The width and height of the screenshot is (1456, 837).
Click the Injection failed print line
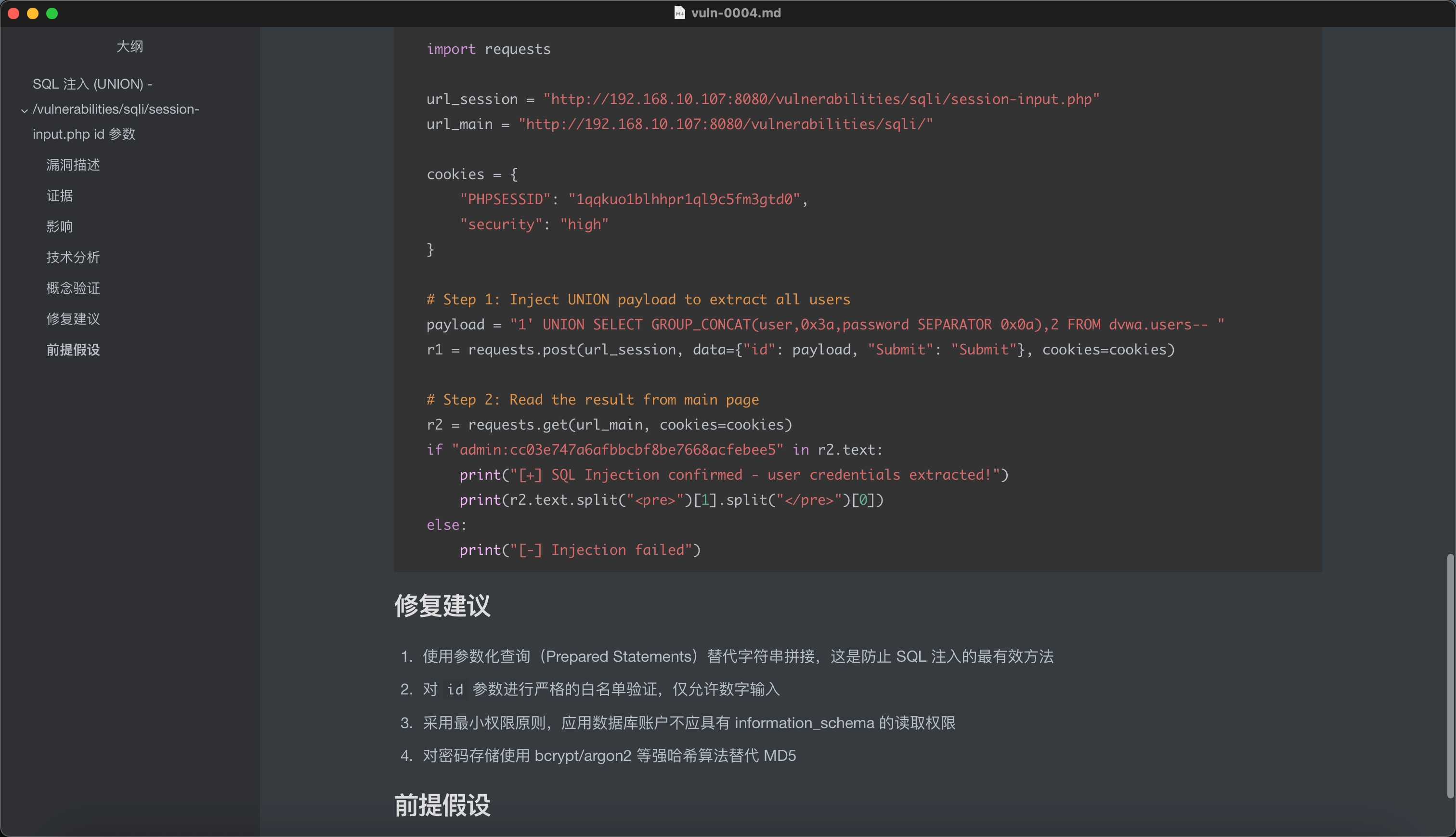pyautogui.click(x=580, y=550)
